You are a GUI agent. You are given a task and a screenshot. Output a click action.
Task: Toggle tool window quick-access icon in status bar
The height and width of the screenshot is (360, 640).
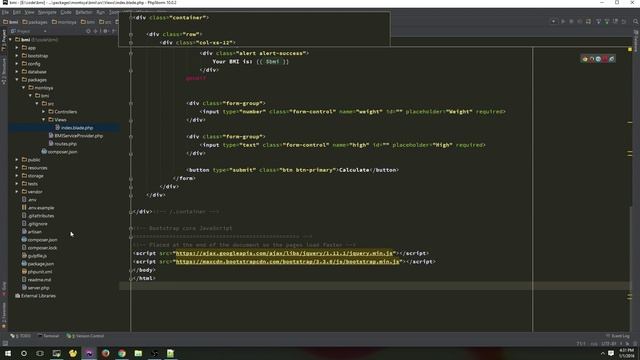5,344
